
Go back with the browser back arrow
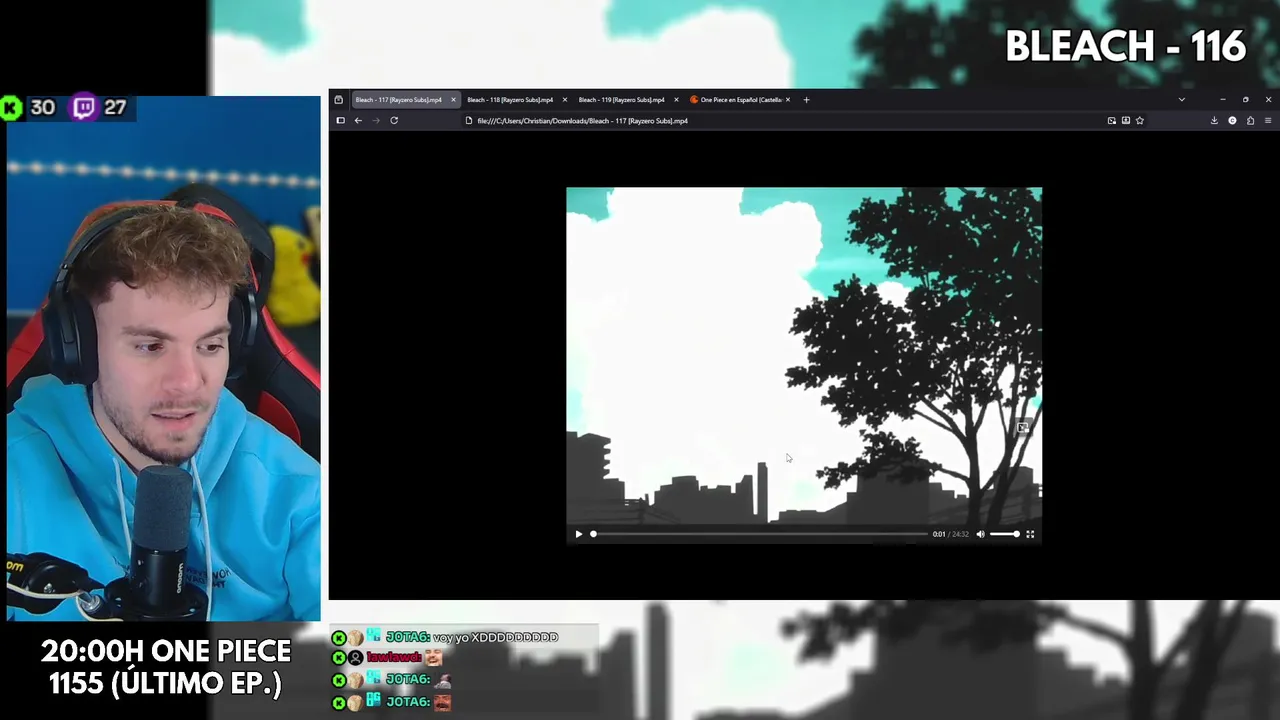(358, 121)
